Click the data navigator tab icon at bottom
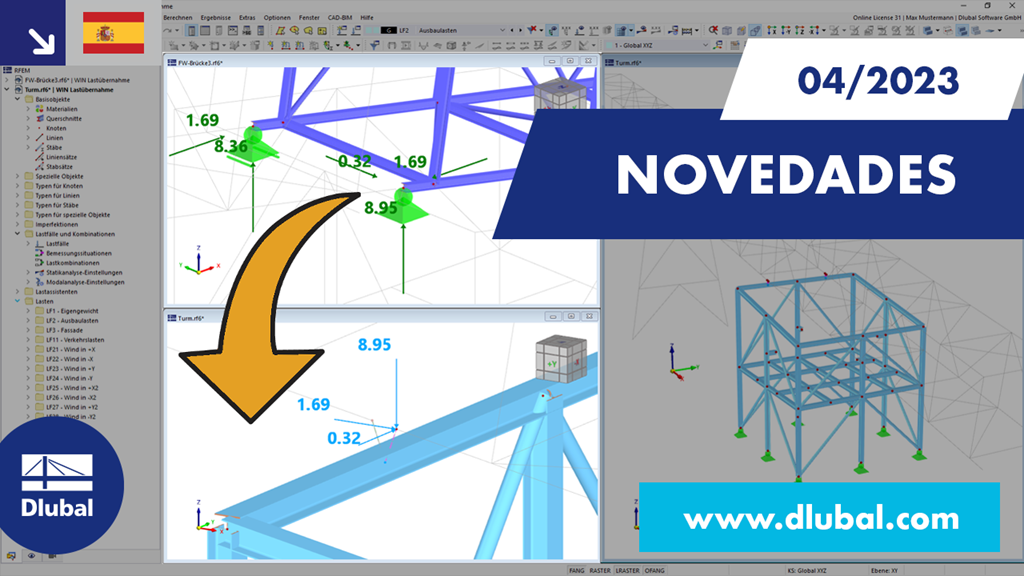The width and height of the screenshot is (1024, 576). point(11,556)
